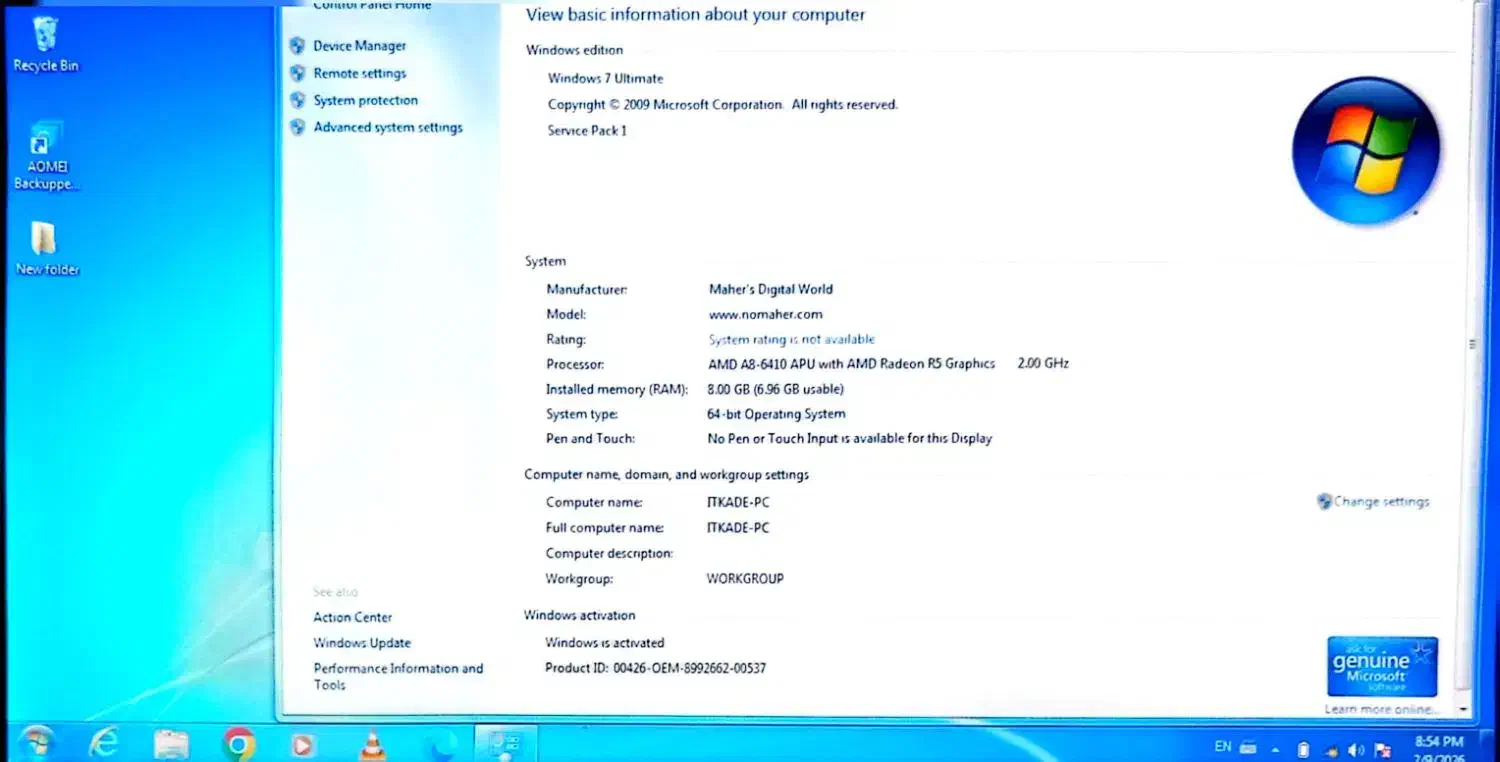Viewport: 1500px width, 762px height.
Task: Open Action Center link
Action: coord(352,618)
